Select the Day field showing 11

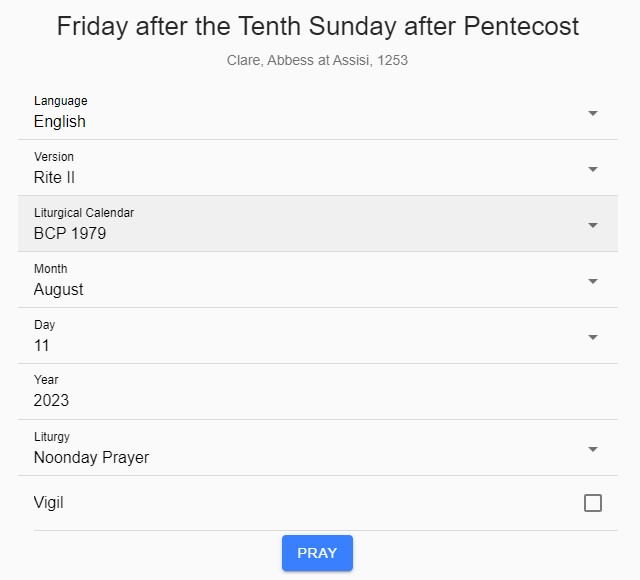[300, 345]
